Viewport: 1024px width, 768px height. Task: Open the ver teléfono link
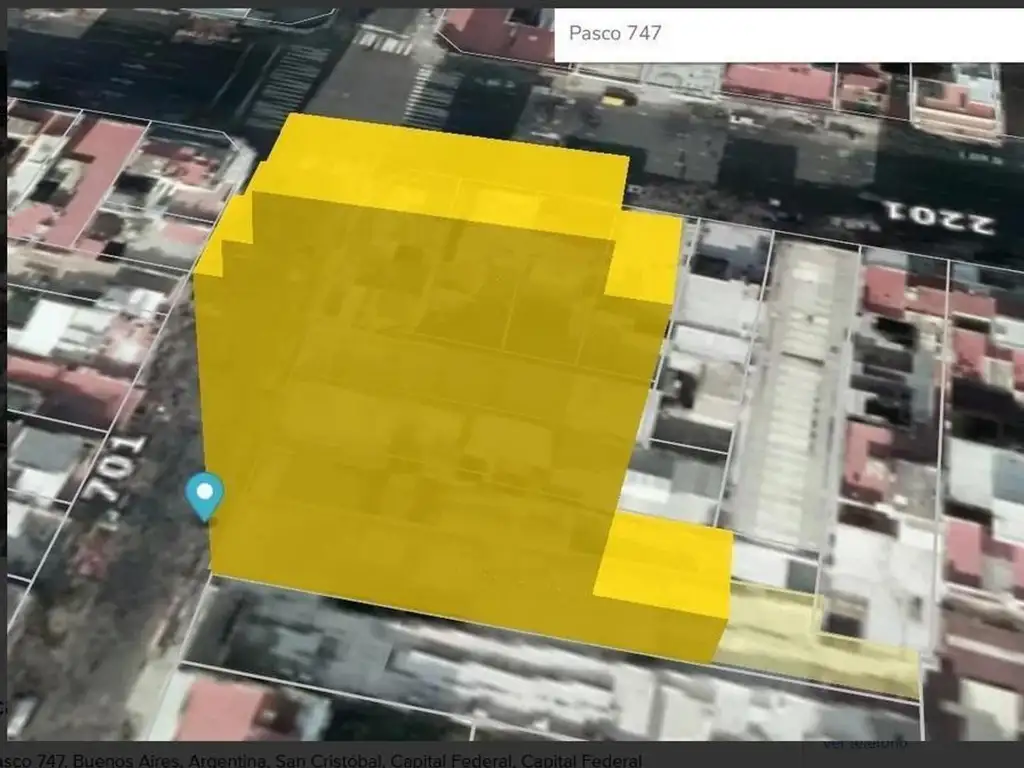[865, 743]
